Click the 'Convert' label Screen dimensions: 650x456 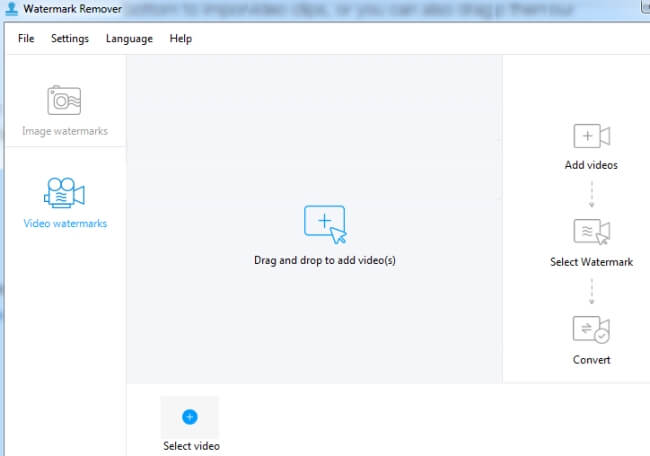pos(592,360)
